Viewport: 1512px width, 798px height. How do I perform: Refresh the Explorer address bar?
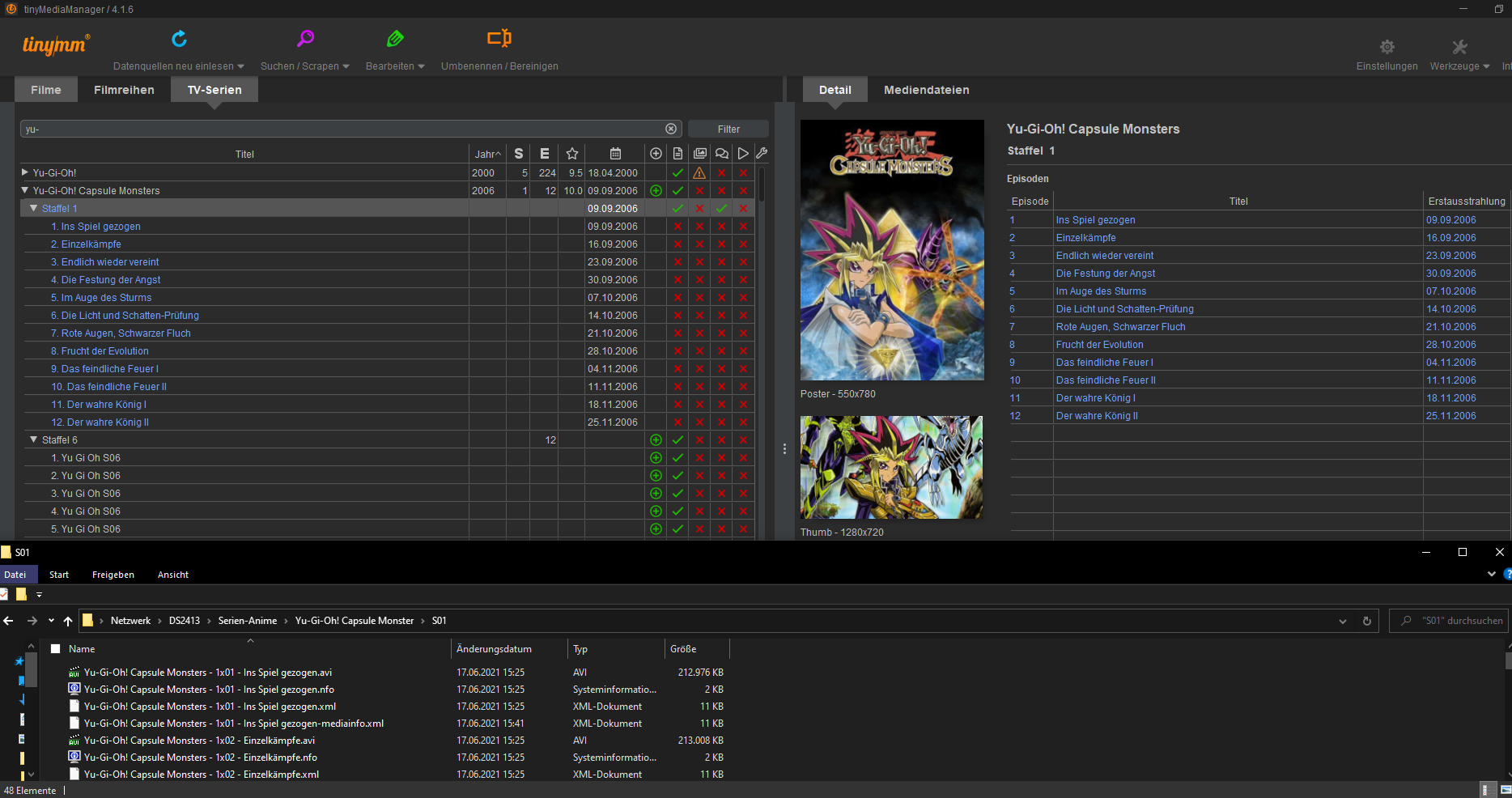(1367, 621)
